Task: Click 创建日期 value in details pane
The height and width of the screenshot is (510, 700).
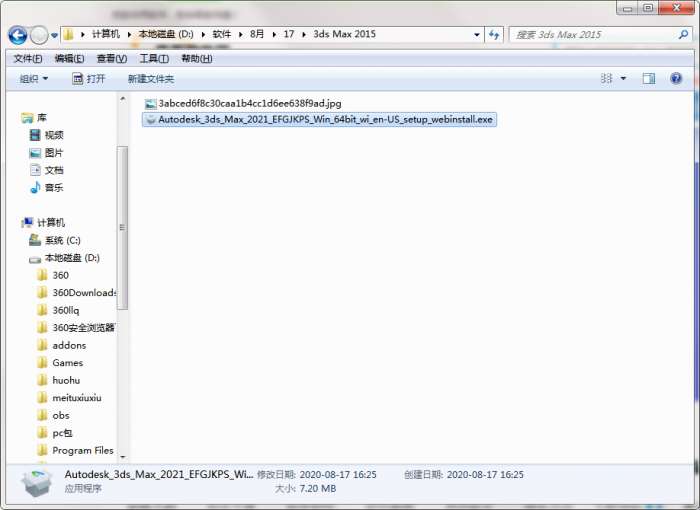Action: pyautogui.click(x=485, y=474)
